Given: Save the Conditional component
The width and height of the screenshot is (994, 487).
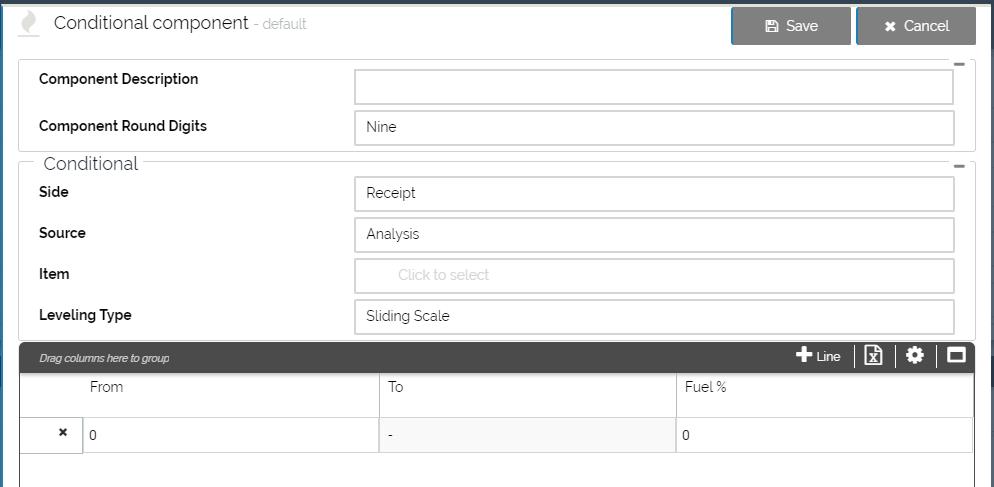Looking at the screenshot, I should coord(791,26).
